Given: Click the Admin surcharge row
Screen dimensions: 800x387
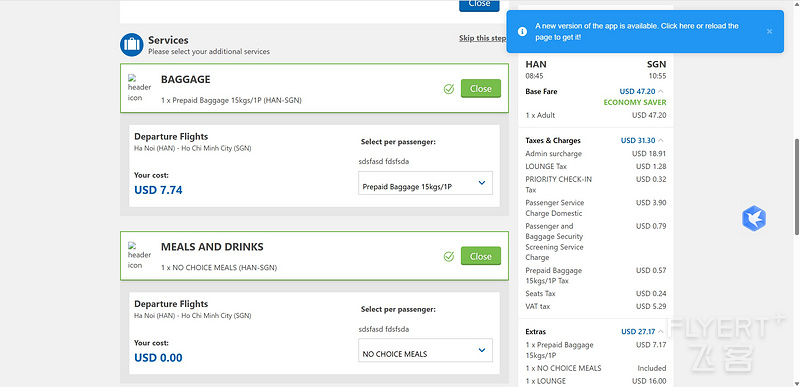Looking at the screenshot, I should (596, 153).
